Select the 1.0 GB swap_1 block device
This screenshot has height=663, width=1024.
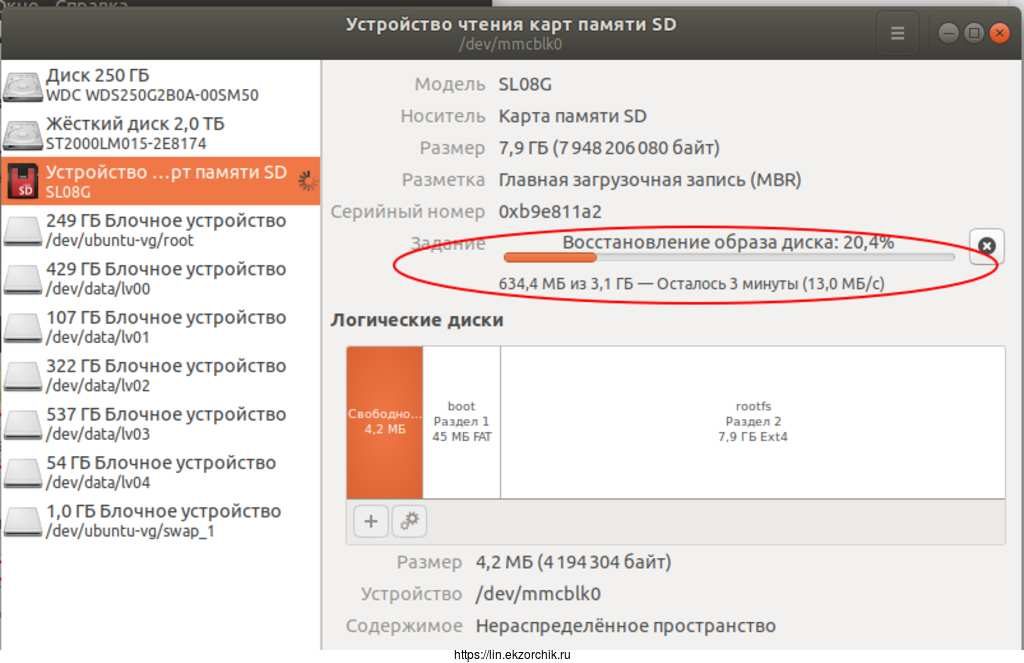click(x=162, y=521)
